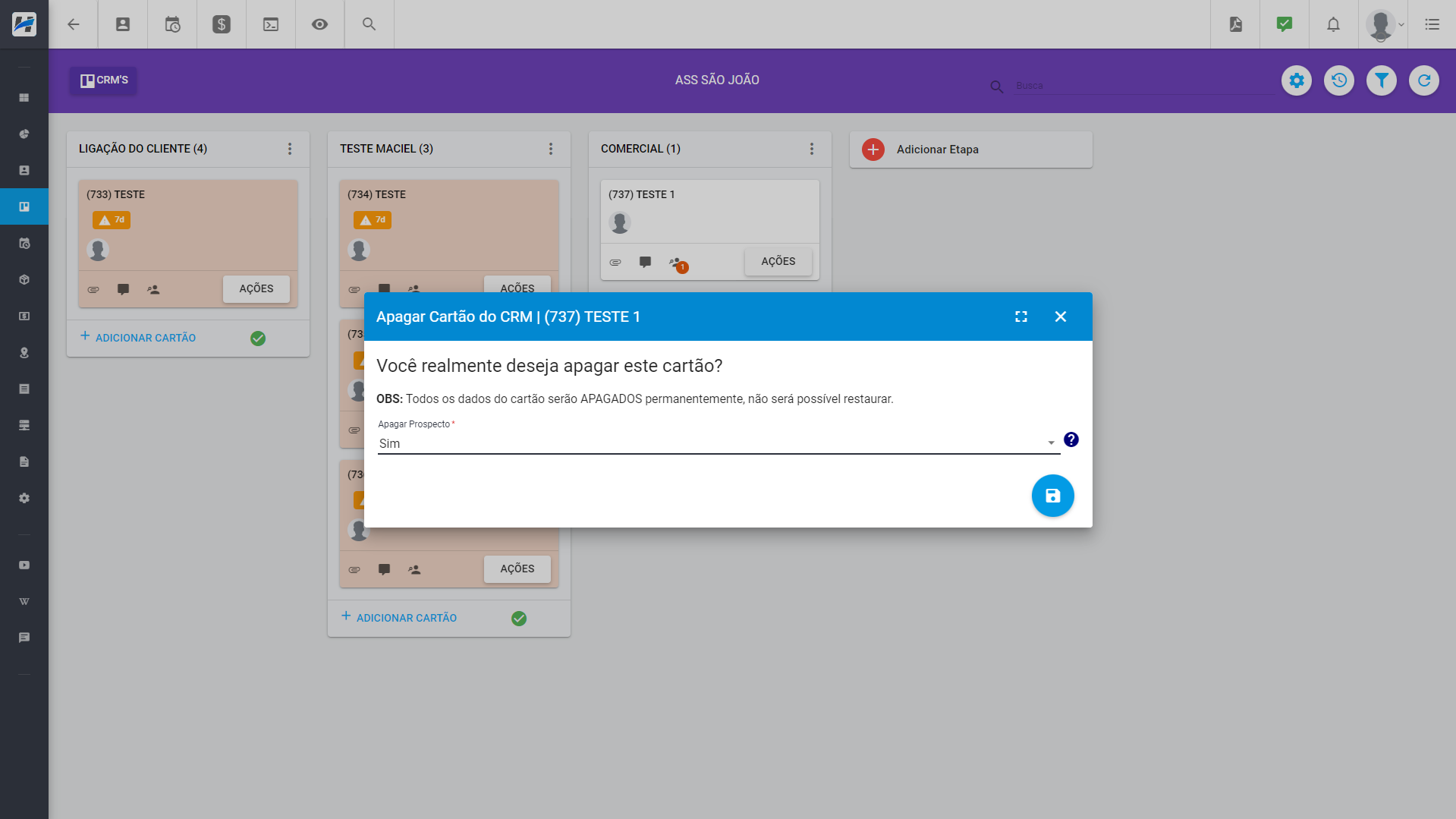Click the CRM'S button
Screen dimensions: 1456x819
pos(104,80)
